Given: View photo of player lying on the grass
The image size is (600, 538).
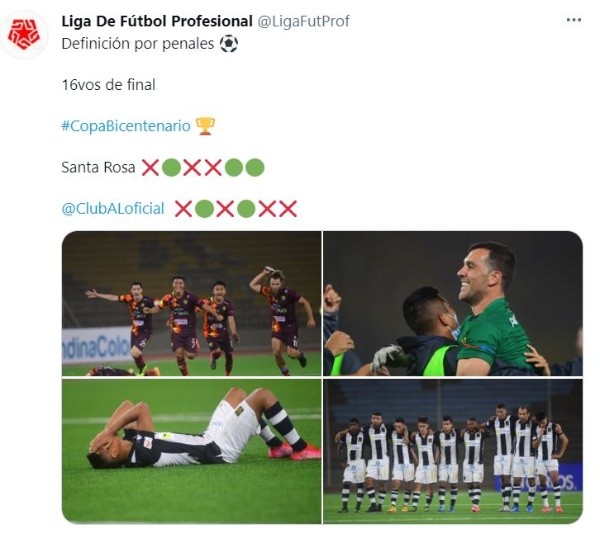Looking at the screenshot, I should point(191,450).
